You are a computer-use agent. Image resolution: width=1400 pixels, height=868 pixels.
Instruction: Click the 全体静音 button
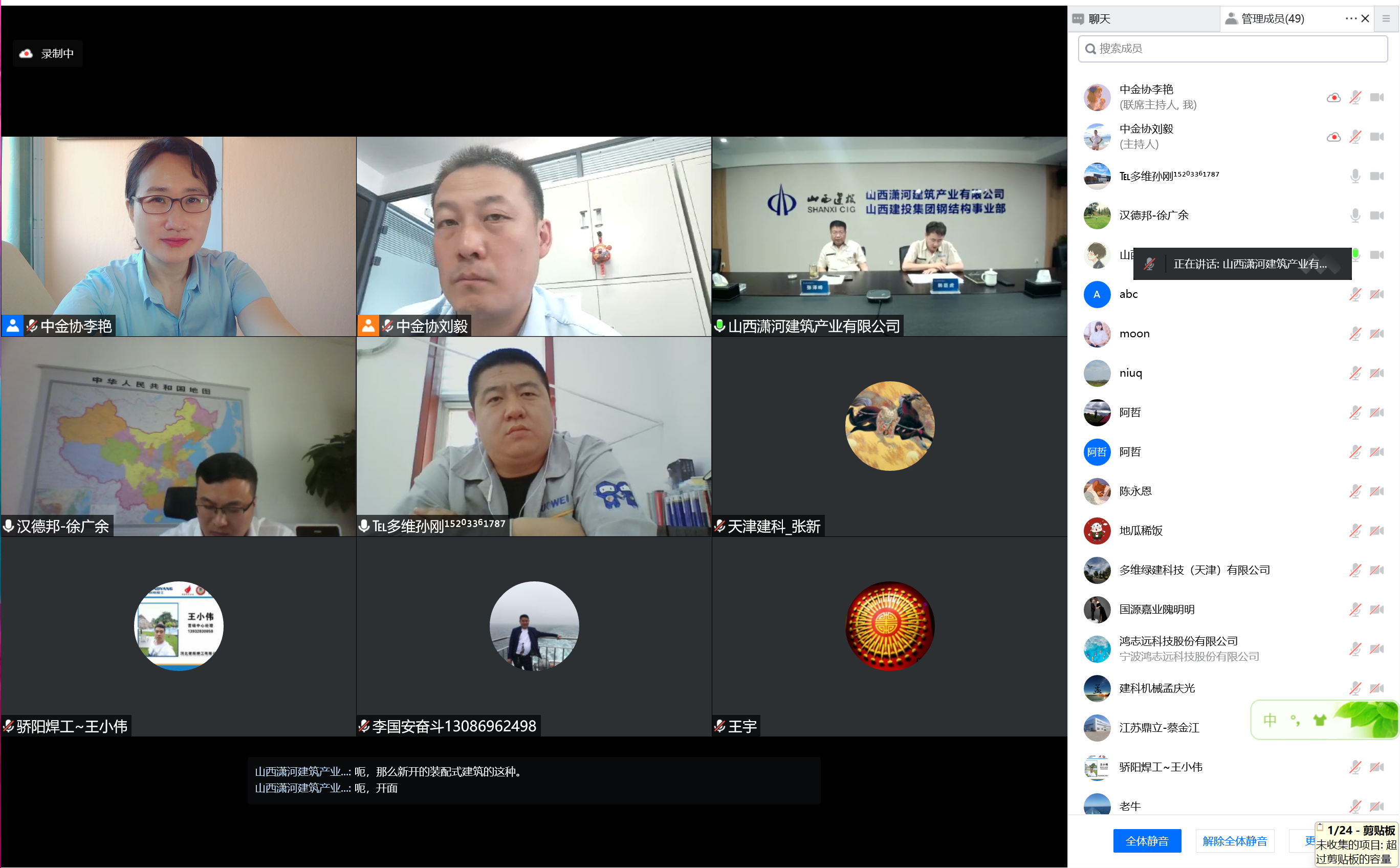1147,841
